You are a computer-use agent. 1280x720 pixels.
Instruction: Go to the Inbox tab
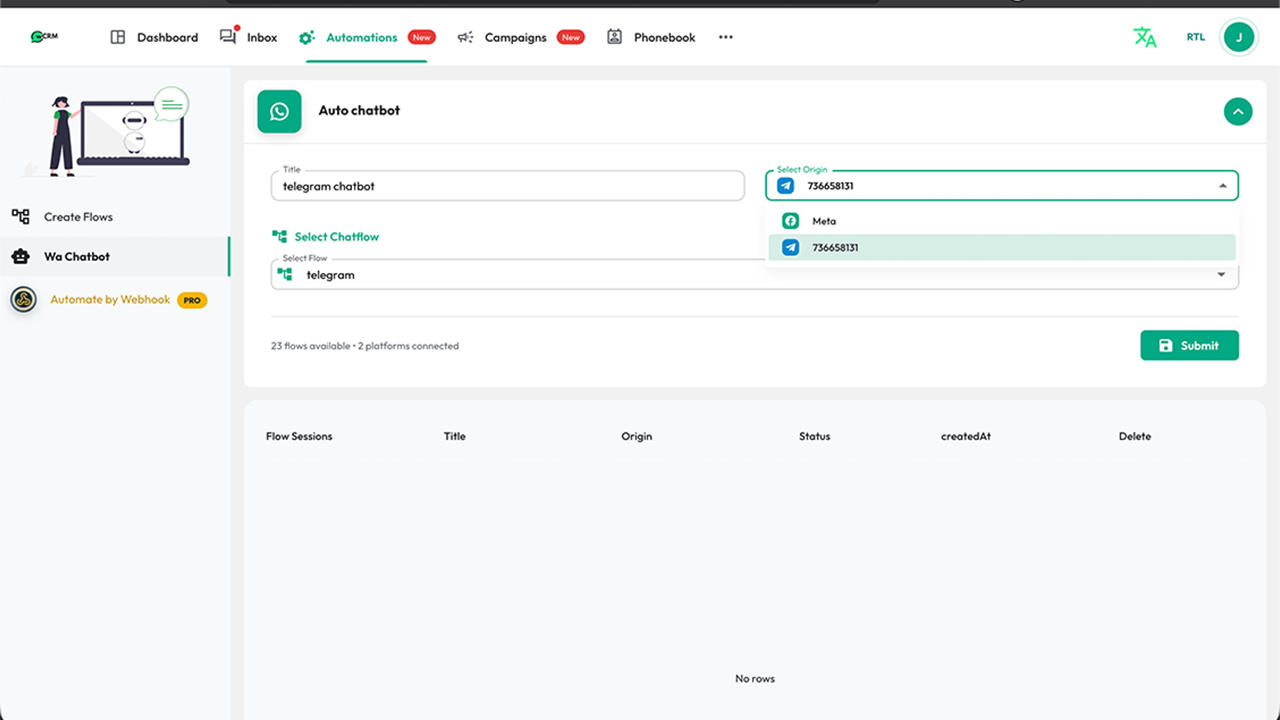pyautogui.click(x=248, y=37)
